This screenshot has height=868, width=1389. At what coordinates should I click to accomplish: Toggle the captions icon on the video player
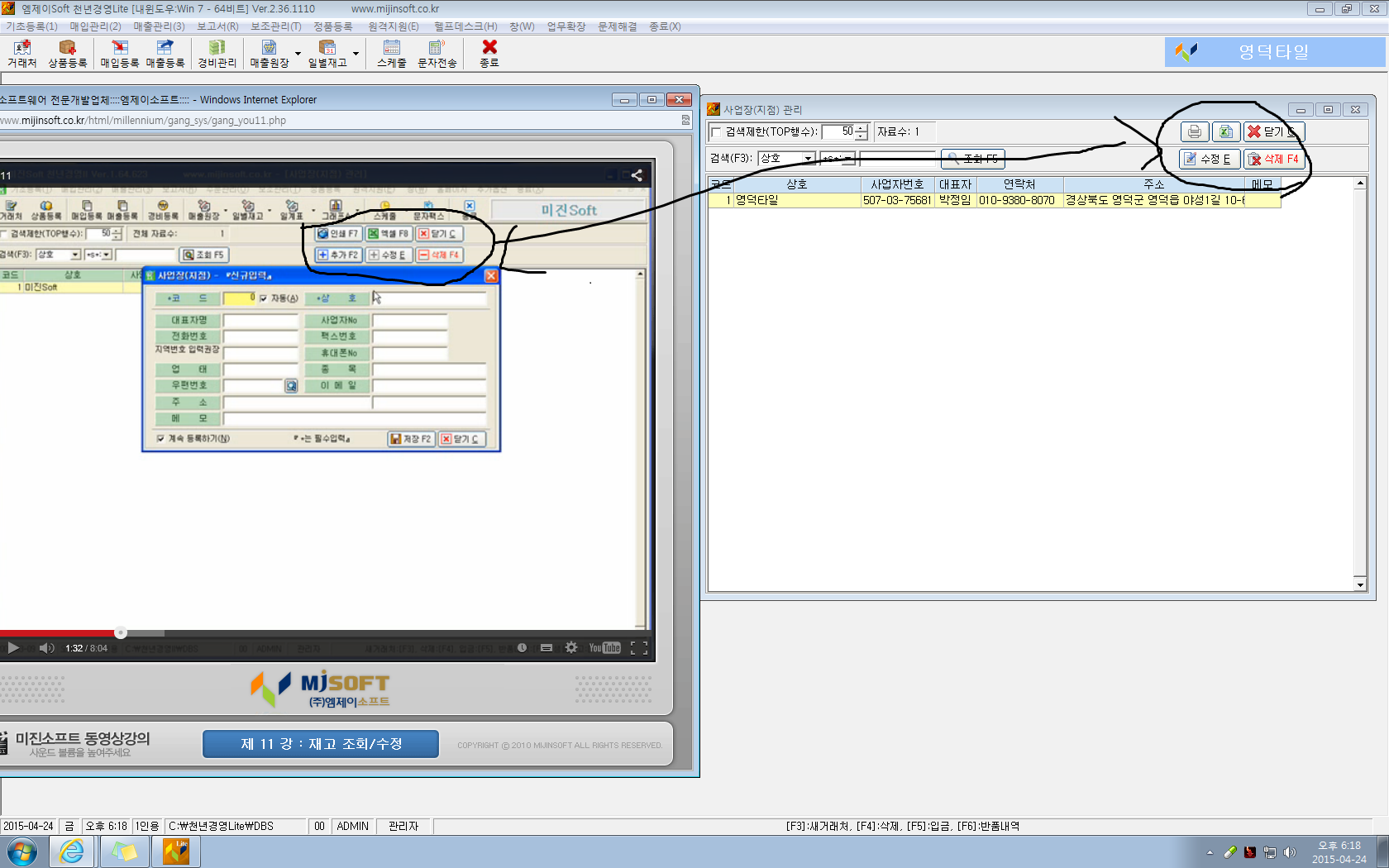(x=547, y=648)
